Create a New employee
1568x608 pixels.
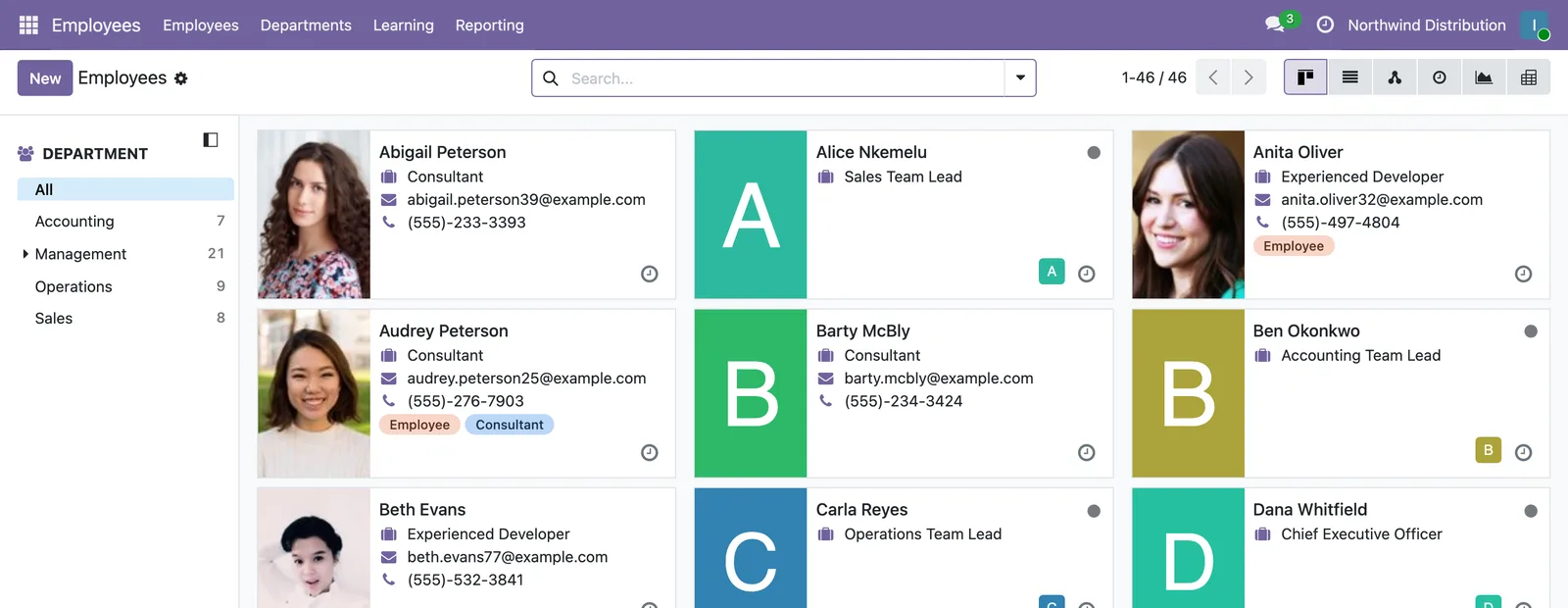[x=45, y=78]
